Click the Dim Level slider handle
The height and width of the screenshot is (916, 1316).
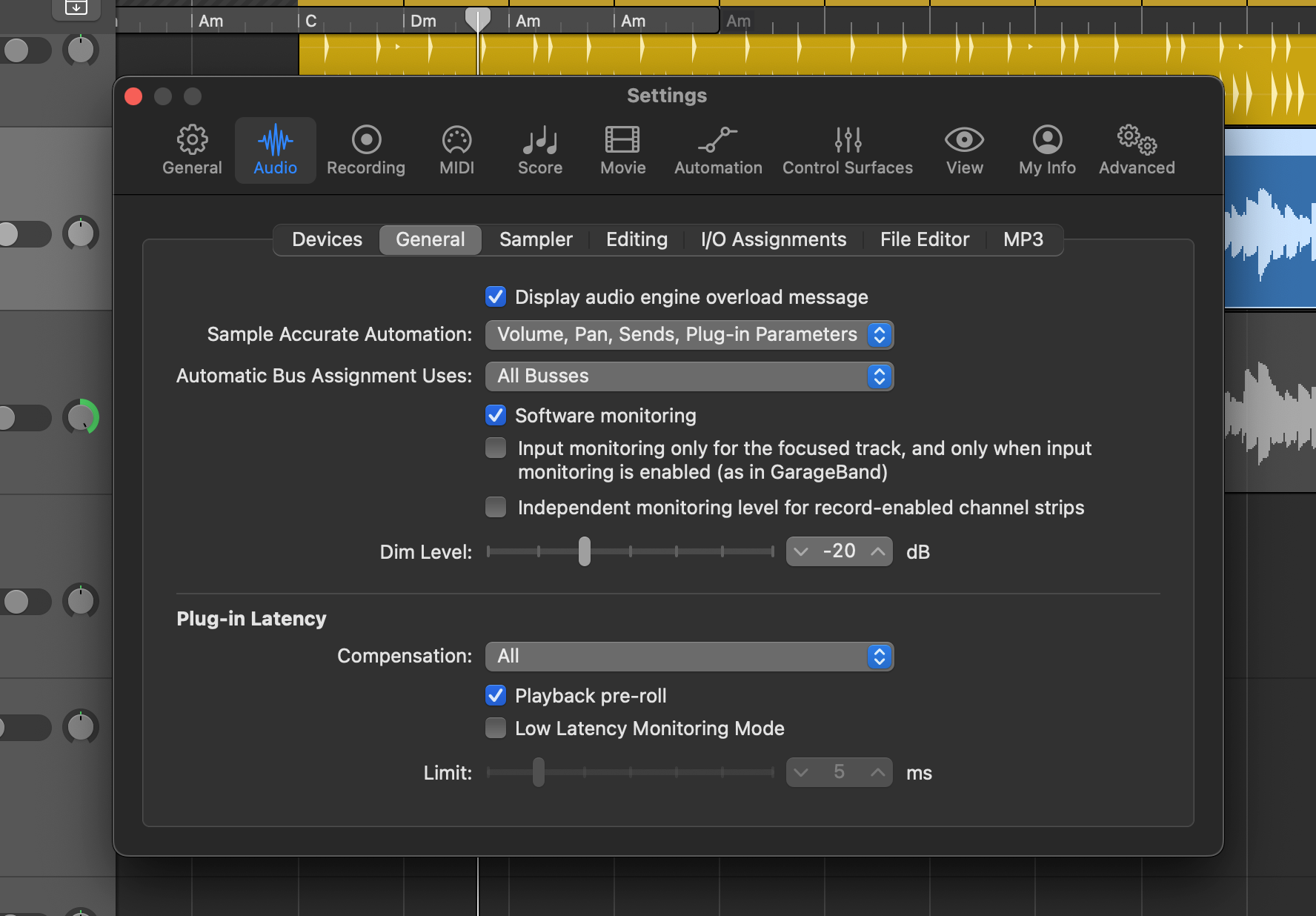click(585, 552)
